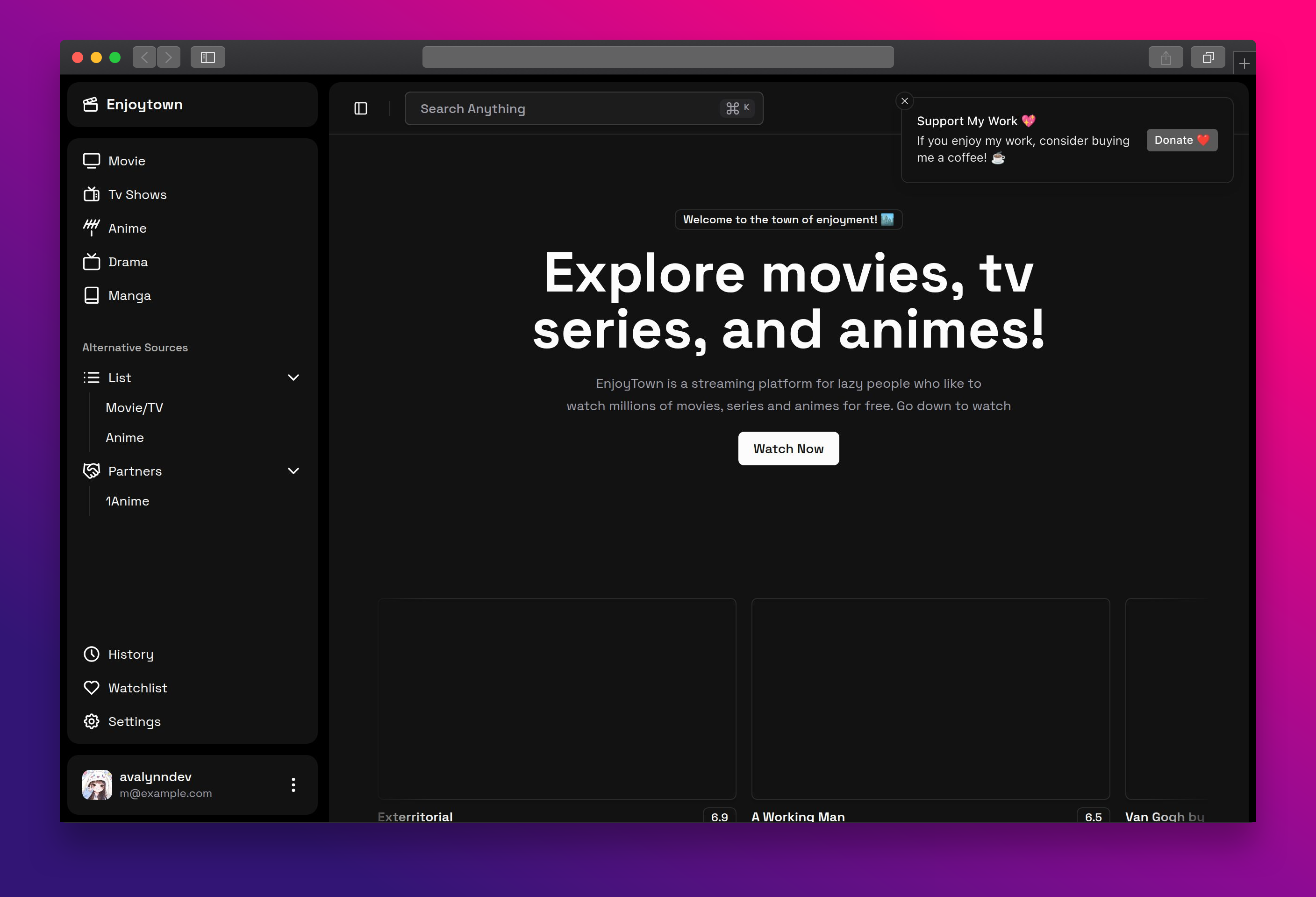Click the Watch Now button
The width and height of the screenshot is (1316, 897).
coord(788,449)
